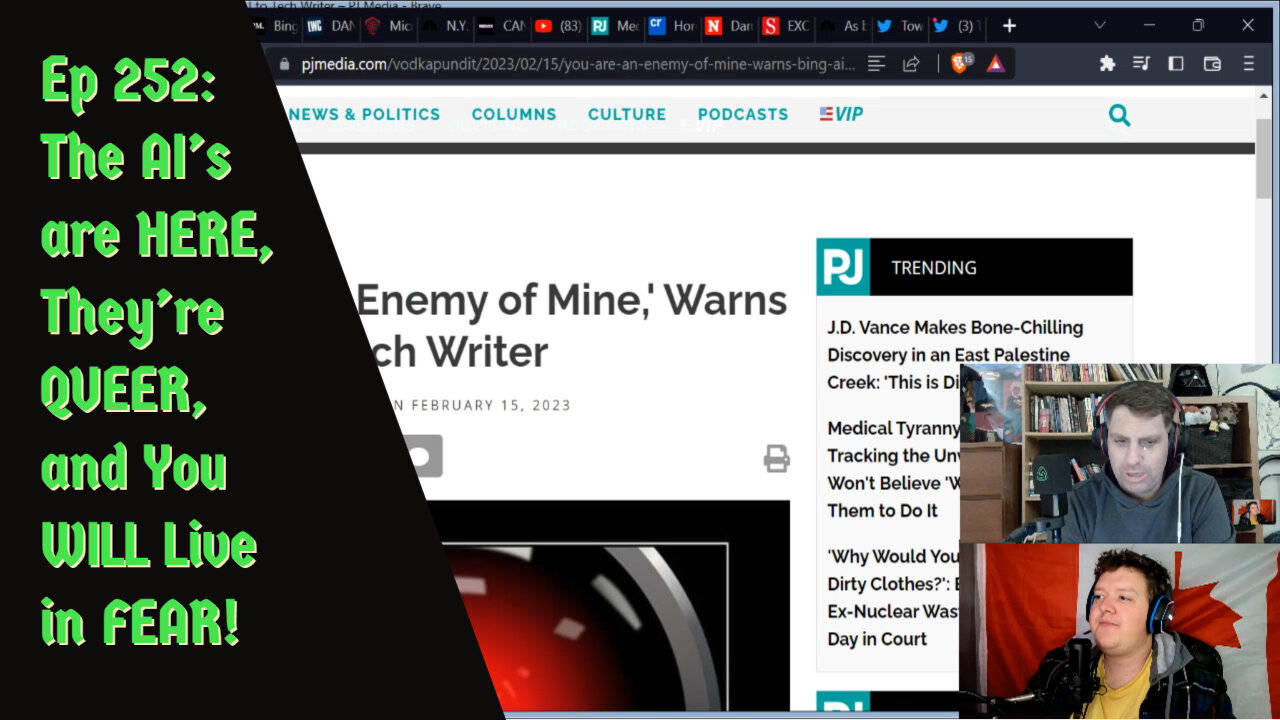Viewport: 1280px width, 720px height.
Task: Switch to the Twitter (3) tab
Action: [x=957, y=26]
